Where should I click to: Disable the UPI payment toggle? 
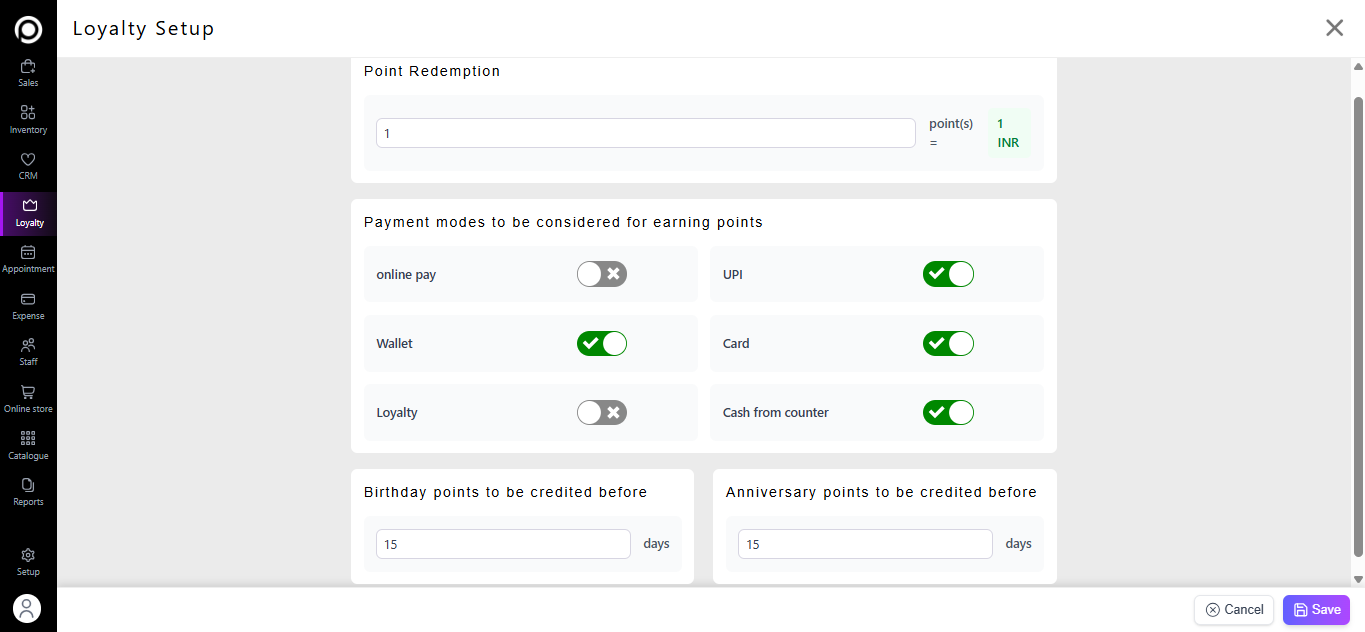click(x=948, y=274)
